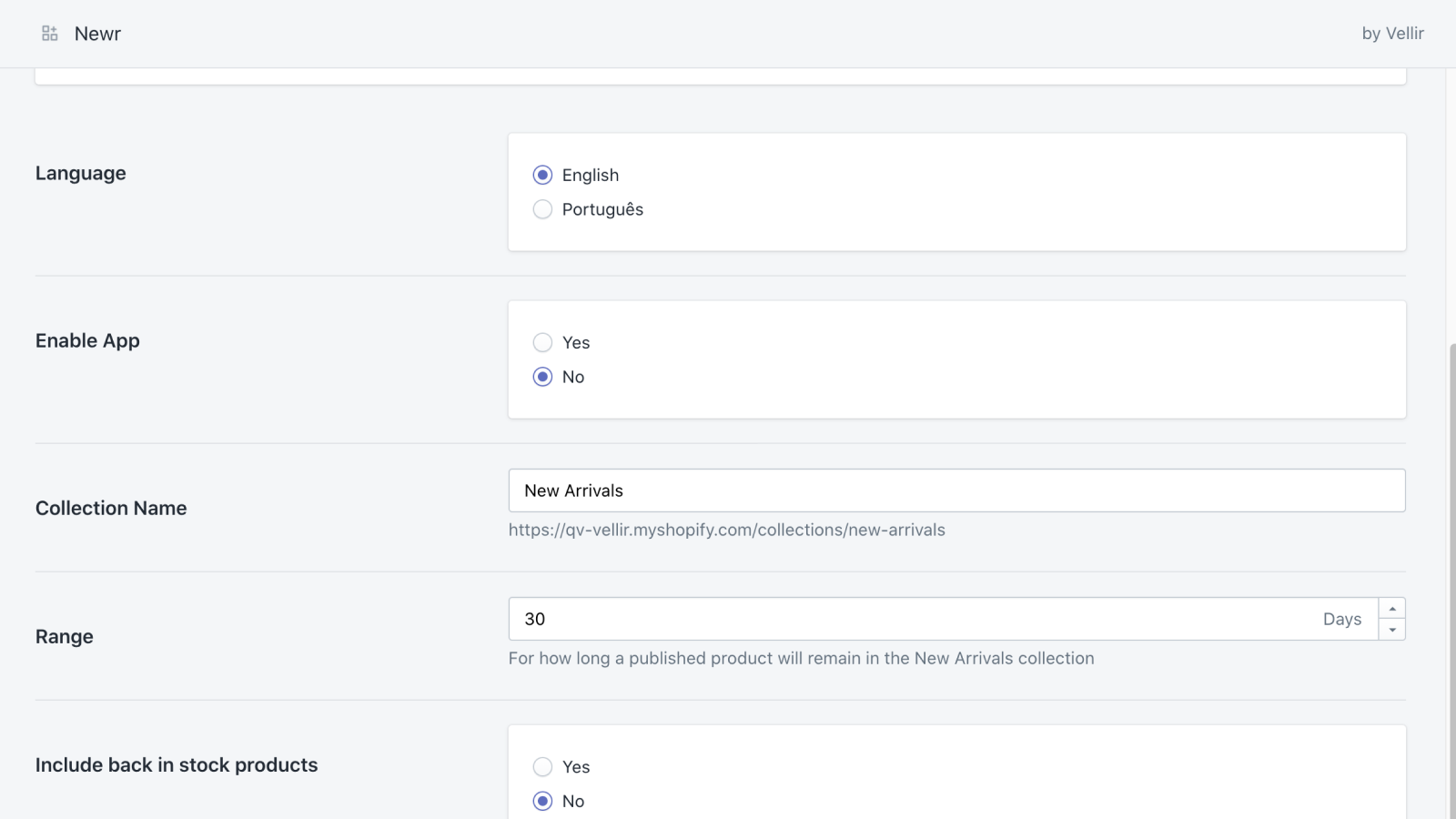Click the Language section heading
1456x819 pixels.
click(x=81, y=173)
